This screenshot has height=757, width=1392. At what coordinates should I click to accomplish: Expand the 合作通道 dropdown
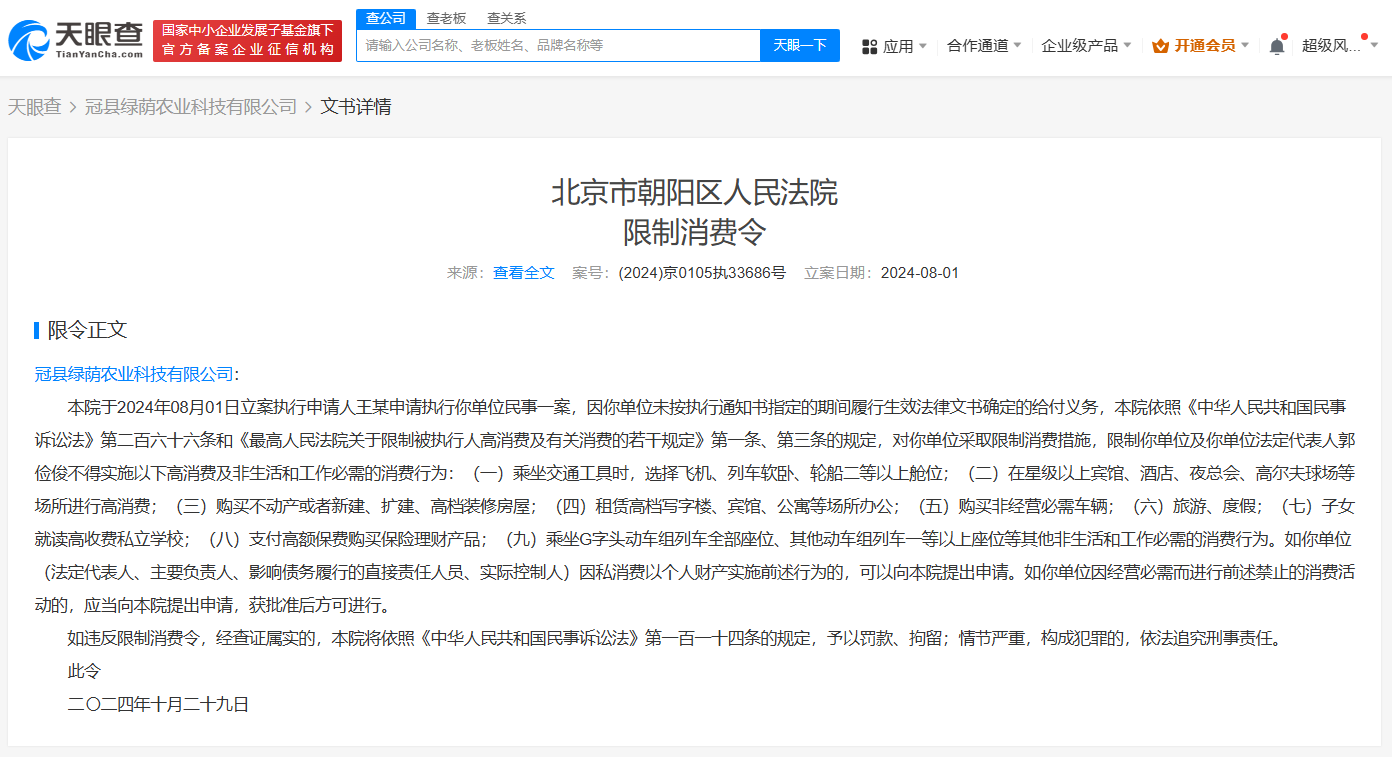[x=984, y=46]
